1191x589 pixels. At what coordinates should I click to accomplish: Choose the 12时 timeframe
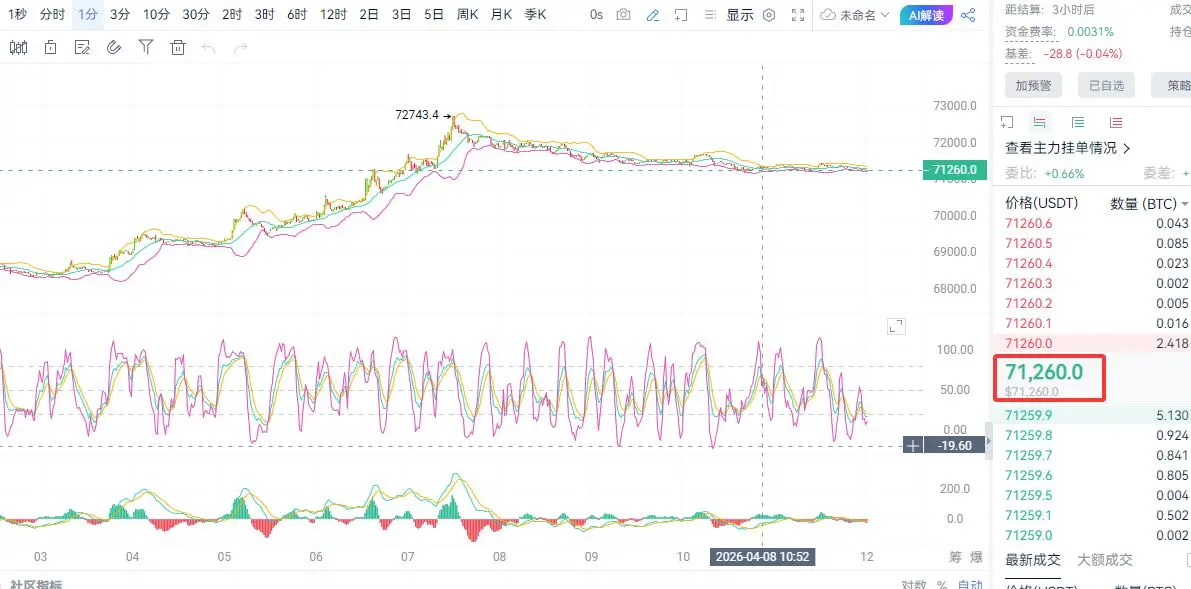coord(333,14)
